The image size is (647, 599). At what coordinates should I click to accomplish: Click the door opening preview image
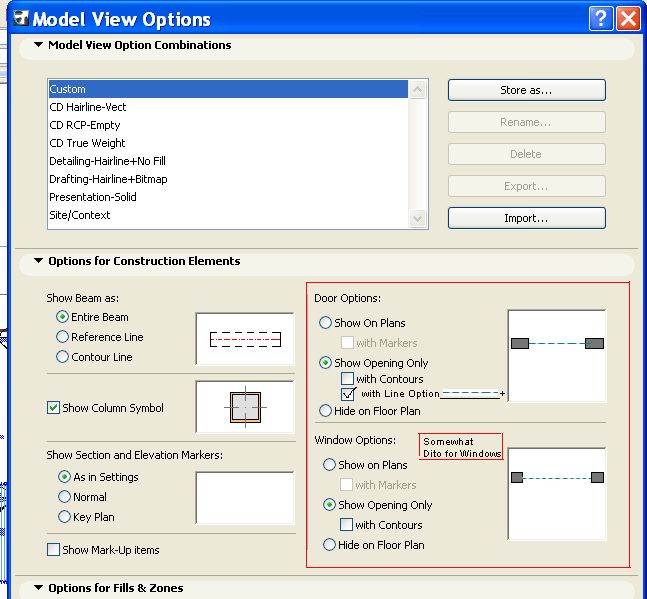click(557, 356)
